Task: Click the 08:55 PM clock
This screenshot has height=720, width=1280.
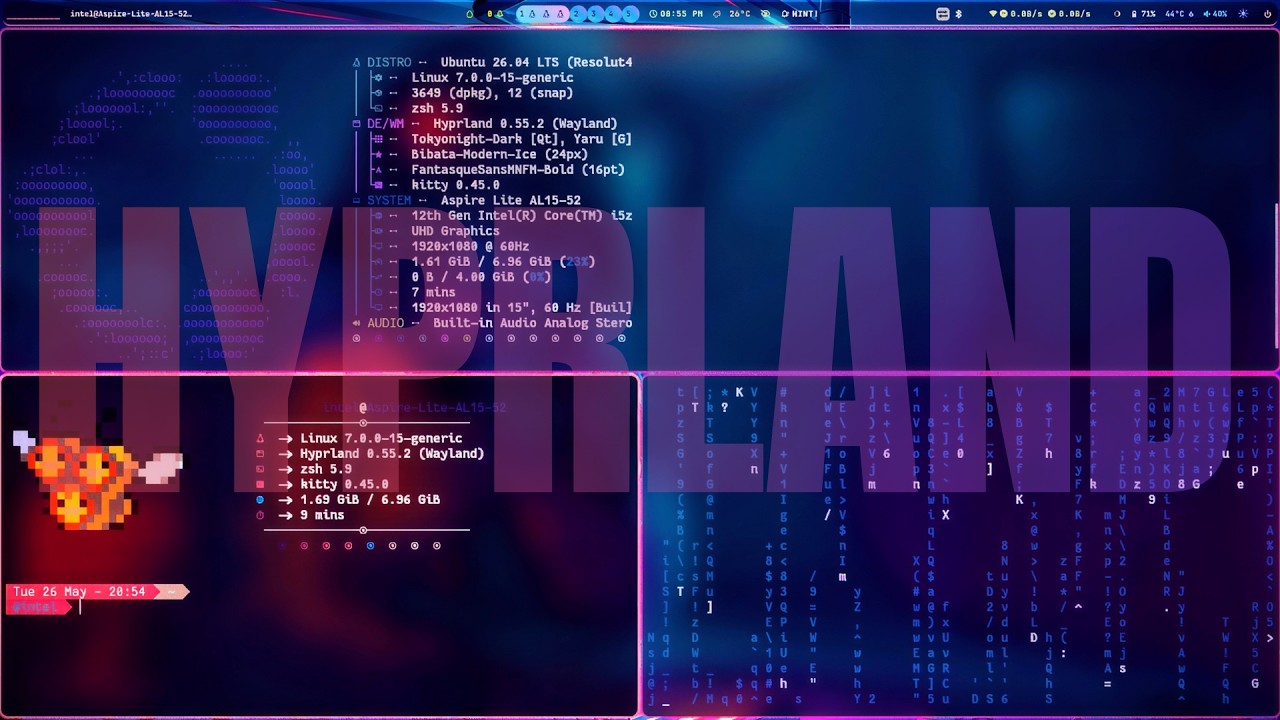Action: 676,14
